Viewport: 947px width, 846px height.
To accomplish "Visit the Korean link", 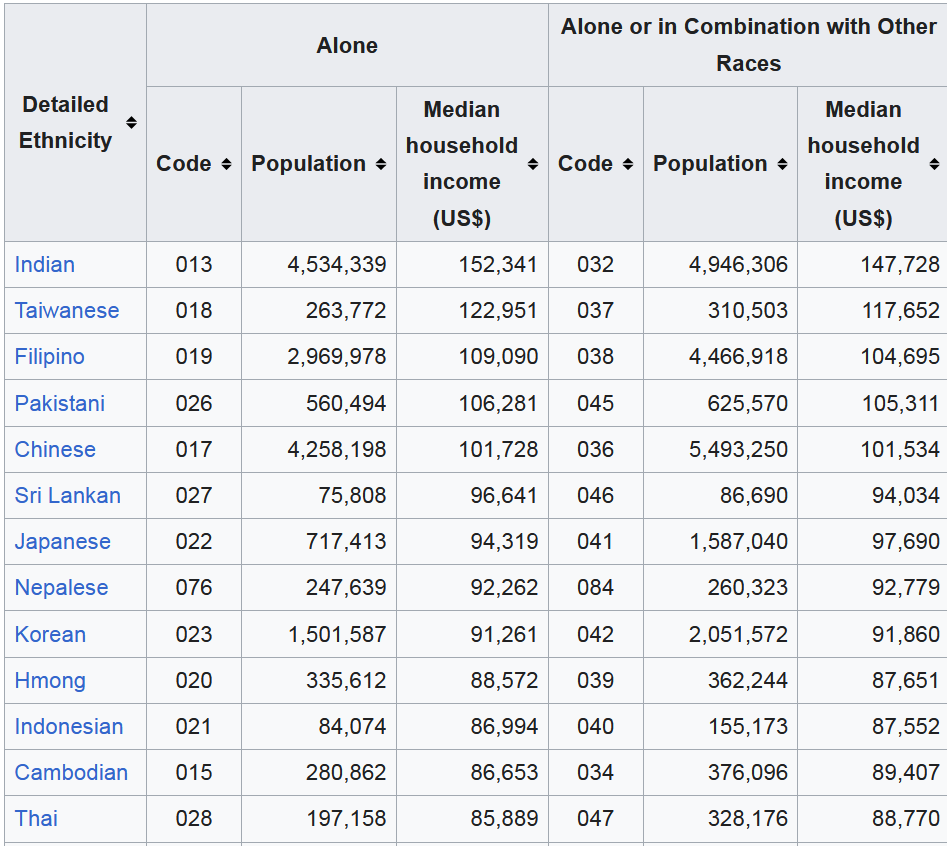I will tap(50, 634).
